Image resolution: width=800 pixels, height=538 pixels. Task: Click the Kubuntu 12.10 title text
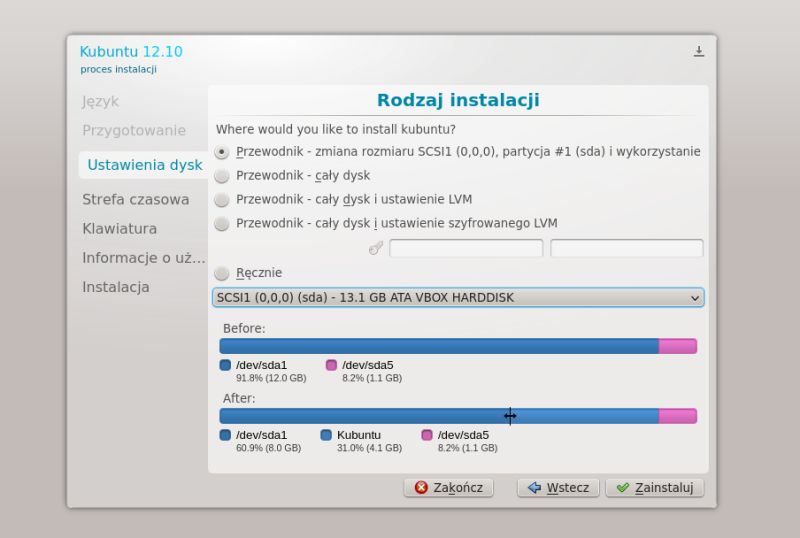tap(131, 52)
